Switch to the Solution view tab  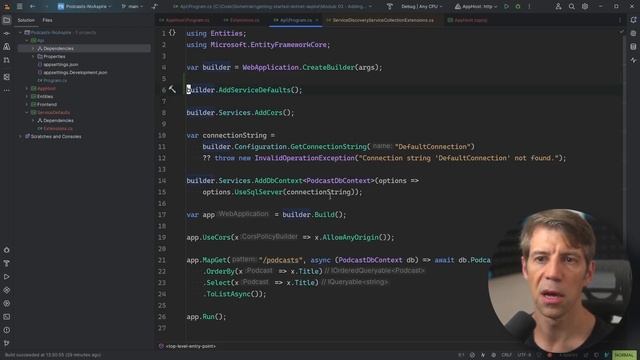pyautogui.click(x=26, y=20)
